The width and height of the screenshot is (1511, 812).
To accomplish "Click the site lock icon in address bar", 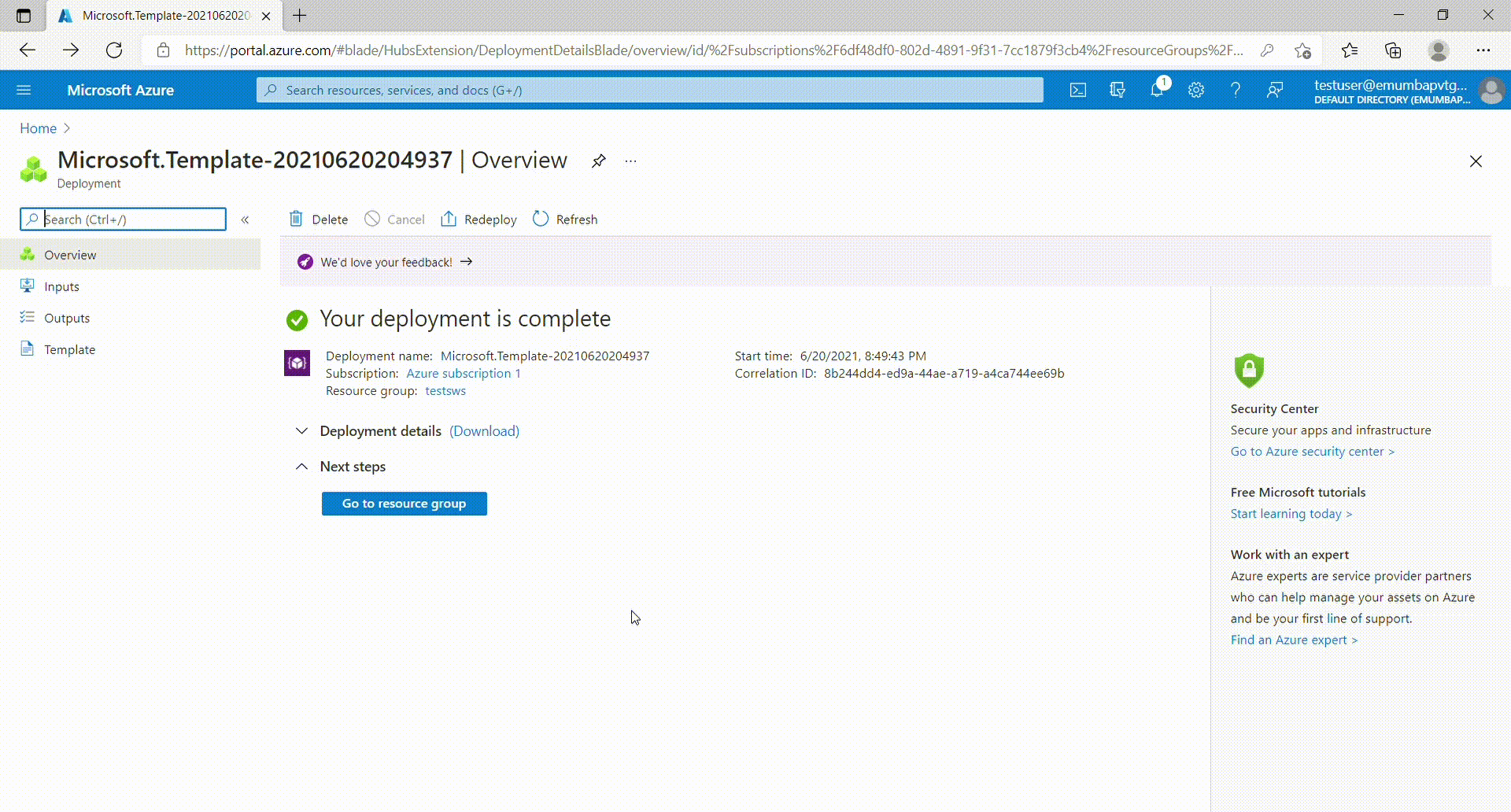I will (x=163, y=50).
